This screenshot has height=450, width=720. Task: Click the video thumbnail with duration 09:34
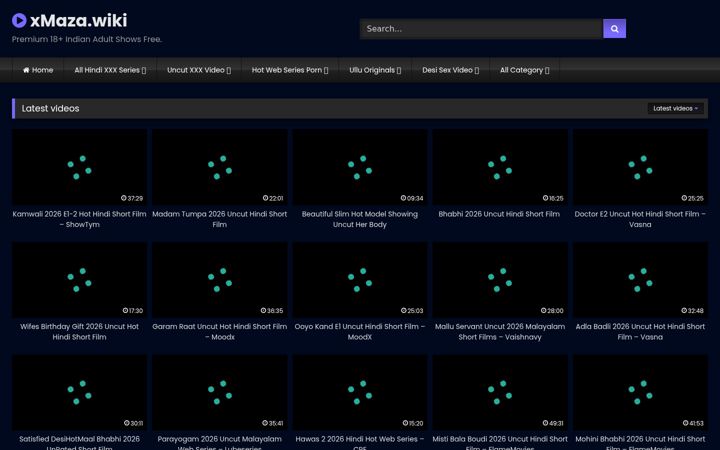click(360, 167)
